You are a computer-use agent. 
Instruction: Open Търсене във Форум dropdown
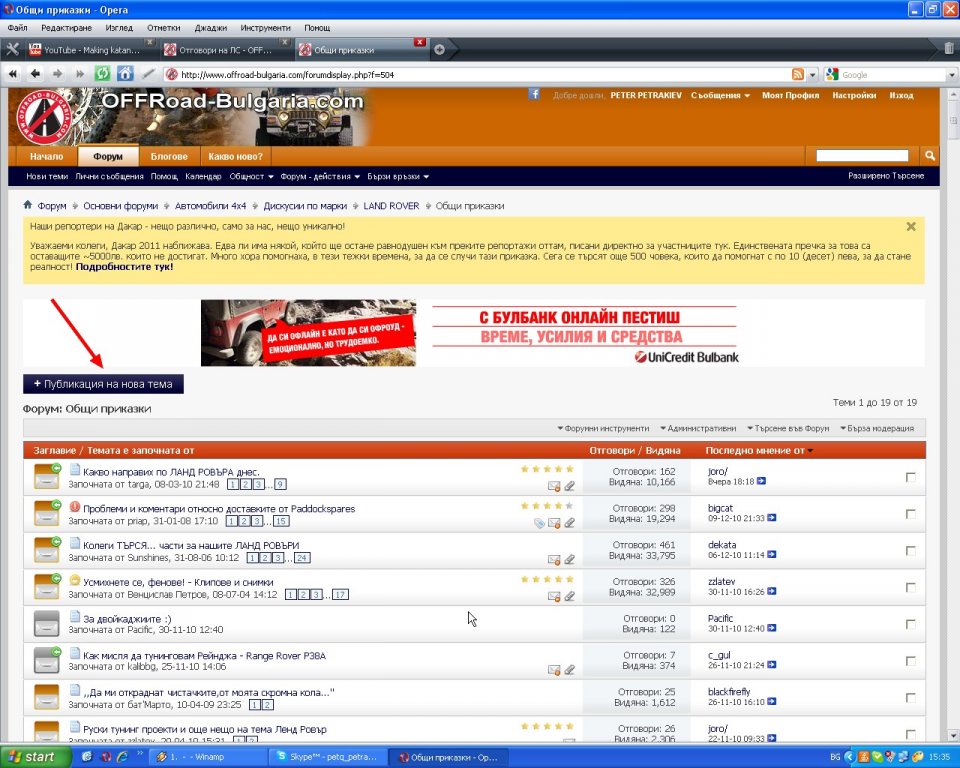point(788,429)
